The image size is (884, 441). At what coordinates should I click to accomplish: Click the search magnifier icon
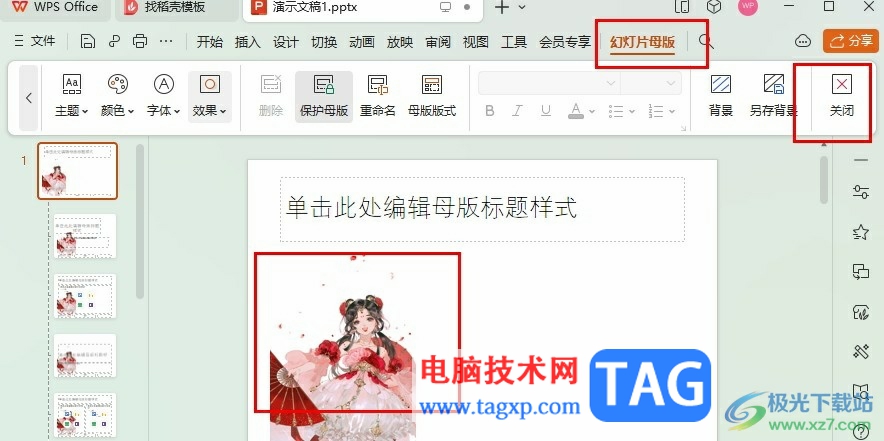(706, 41)
